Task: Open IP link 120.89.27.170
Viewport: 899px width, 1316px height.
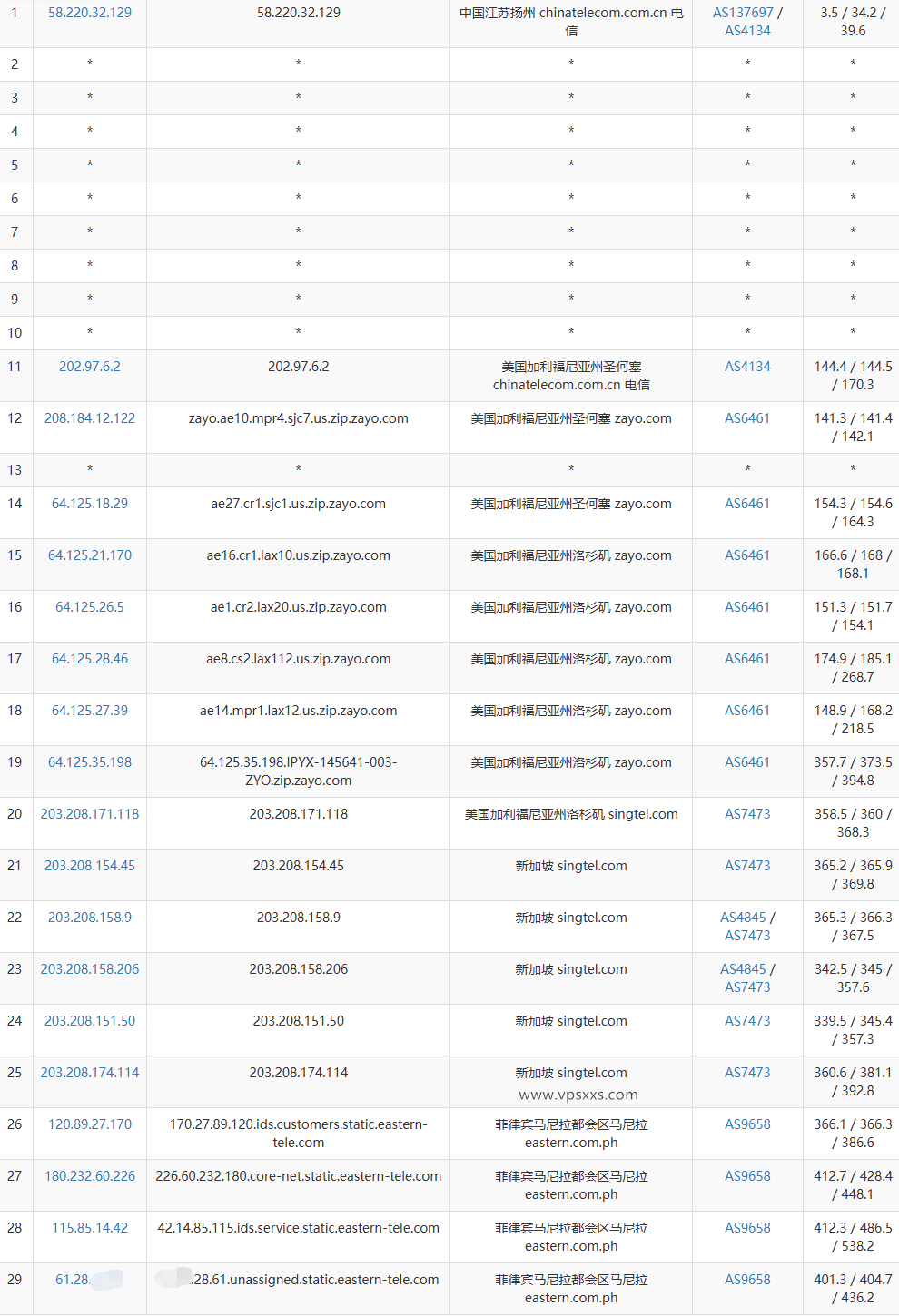Action: pos(90,1124)
